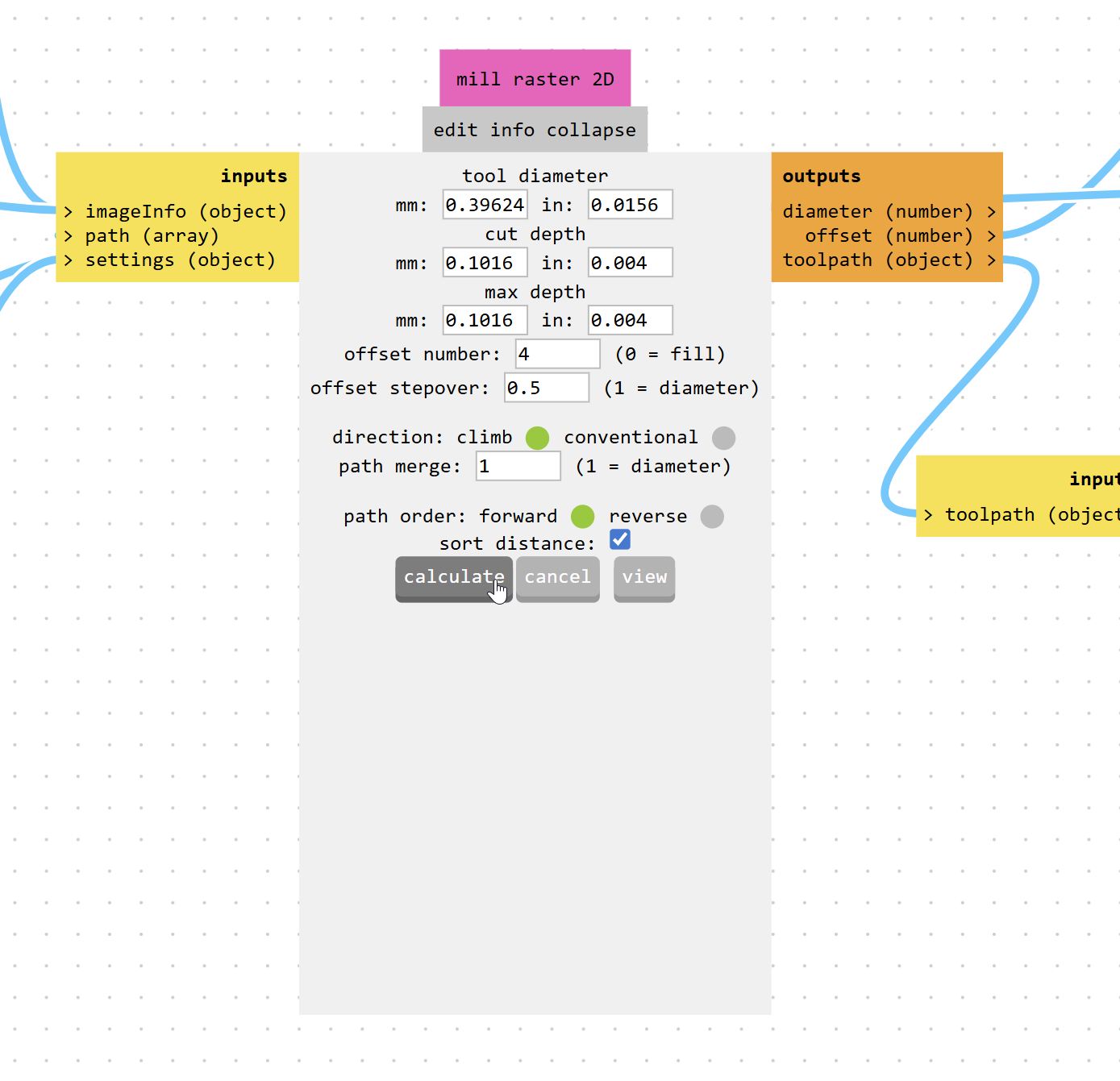
Task: Click the offset (number) output port
Action: [x=901, y=235]
